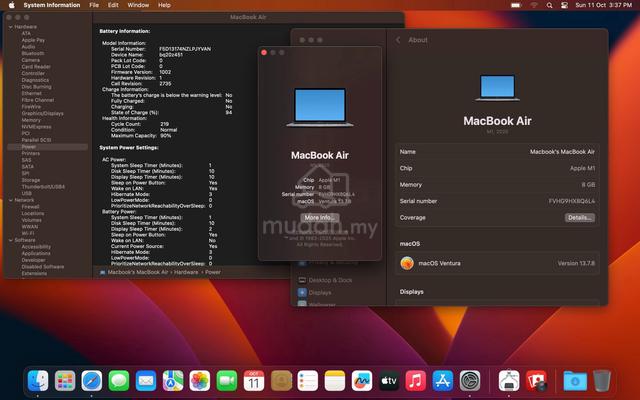Collapse the Software tree section
The image size is (640, 400).
(11, 240)
